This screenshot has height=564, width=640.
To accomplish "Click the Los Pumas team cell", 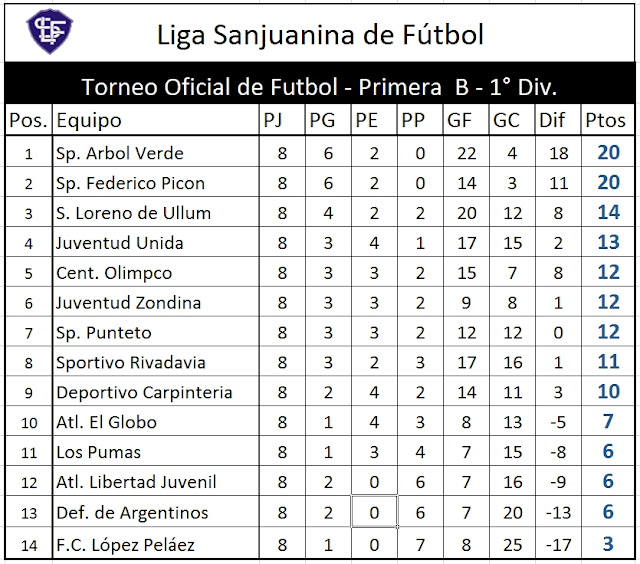I will 156,452.
